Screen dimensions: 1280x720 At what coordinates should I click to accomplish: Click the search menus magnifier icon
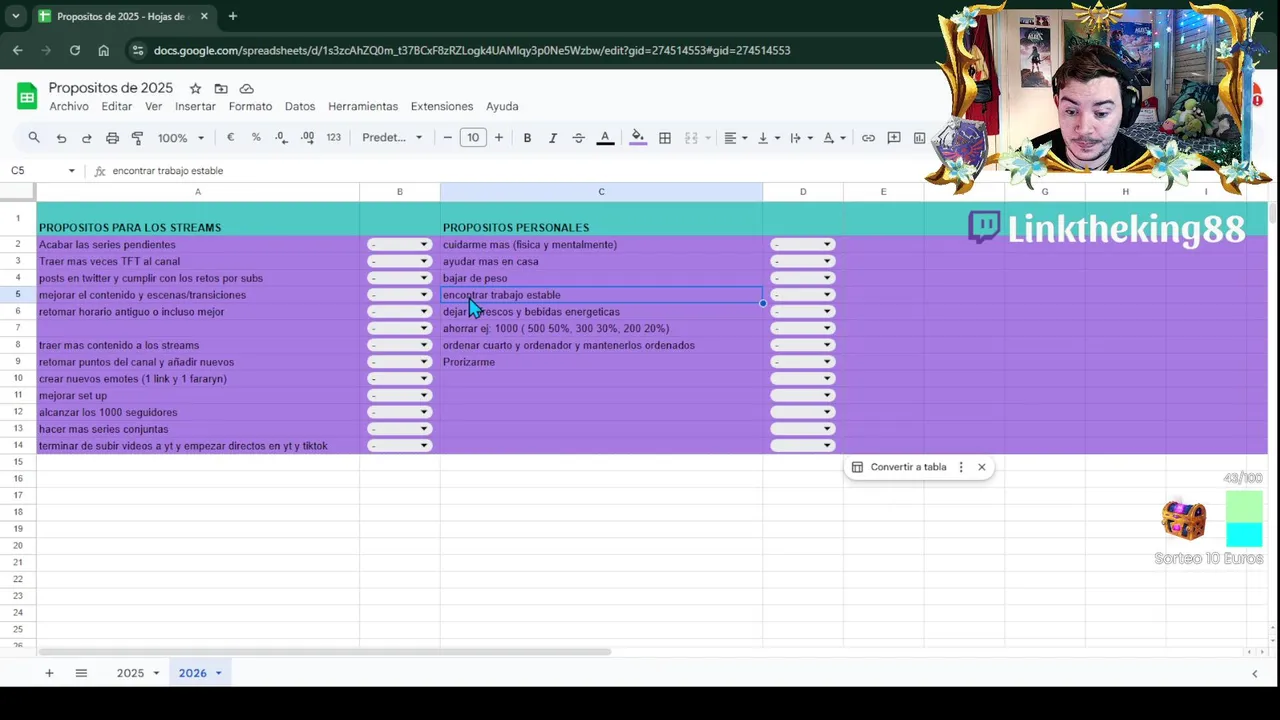34,138
